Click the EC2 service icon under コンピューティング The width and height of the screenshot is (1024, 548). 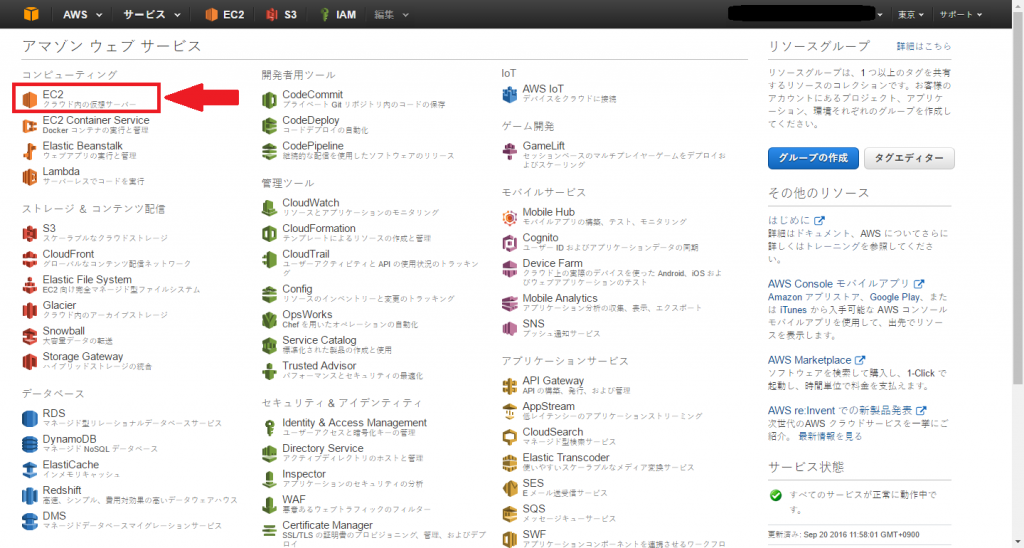coord(30,98)
